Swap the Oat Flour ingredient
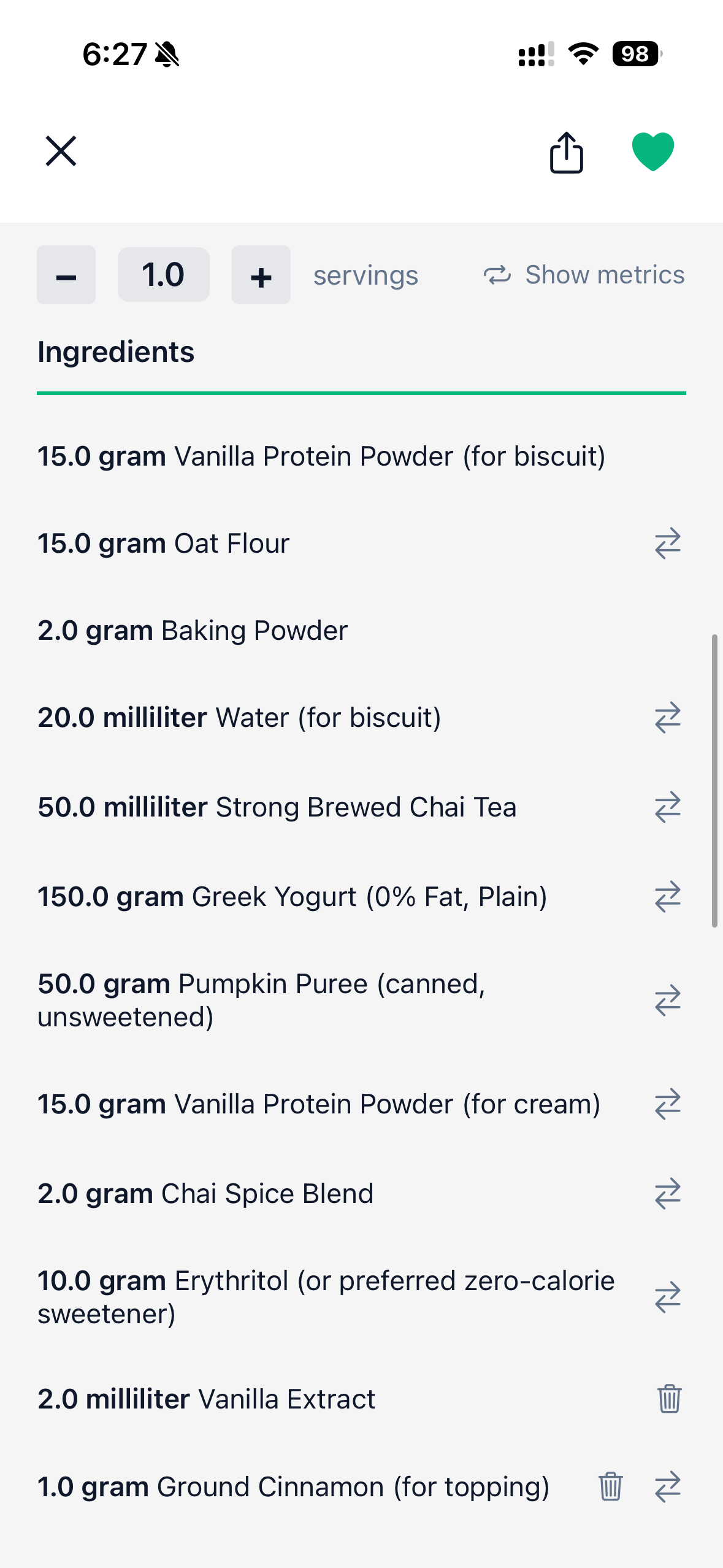The image size is (723, 1568). pyautogui.click(x=667, y=544)
